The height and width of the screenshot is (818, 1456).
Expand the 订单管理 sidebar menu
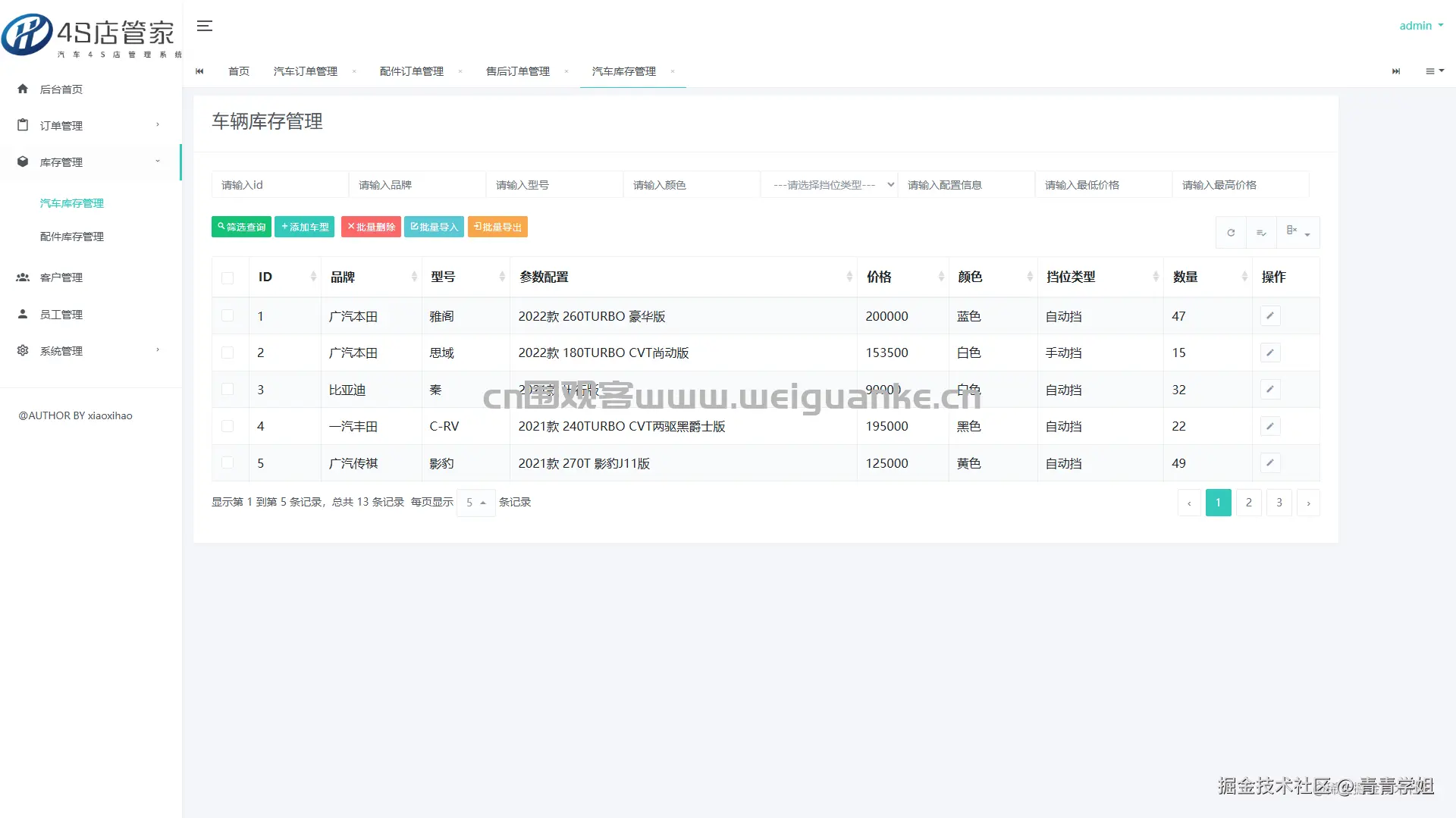[91, 125]
